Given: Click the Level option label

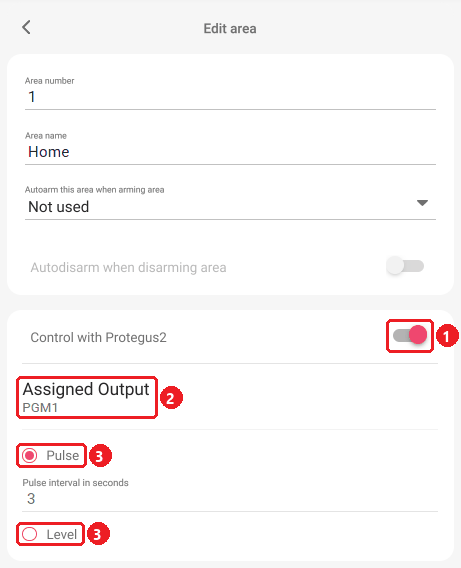Looking at the screenshot, I should click(x=62, y=534).
